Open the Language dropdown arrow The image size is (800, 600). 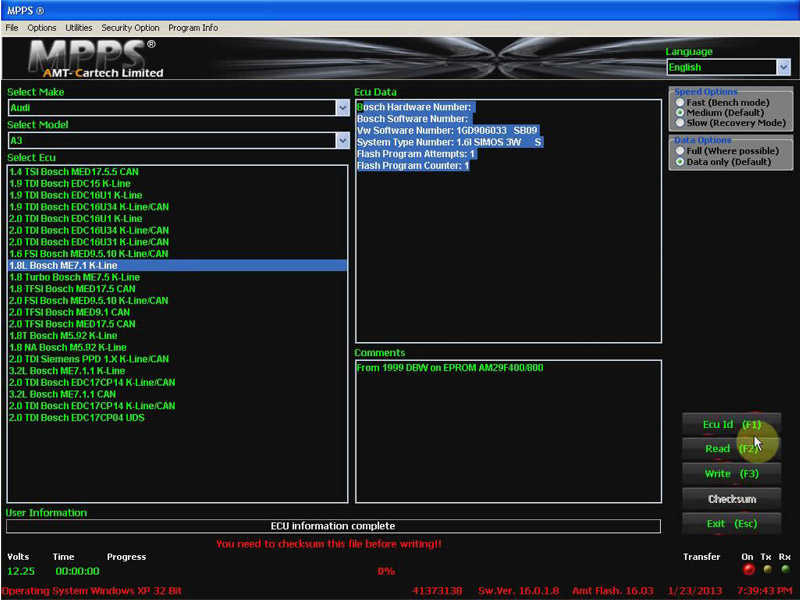pyautogui.click(x=783, y=67)
